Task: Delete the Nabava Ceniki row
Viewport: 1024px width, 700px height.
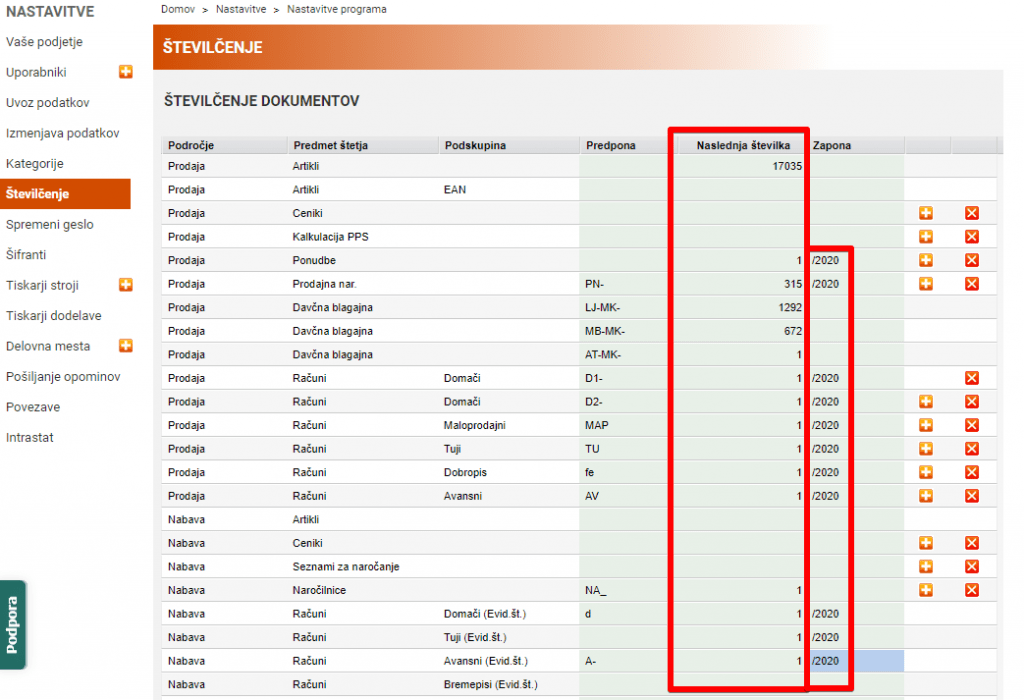Action: point(972,543)
